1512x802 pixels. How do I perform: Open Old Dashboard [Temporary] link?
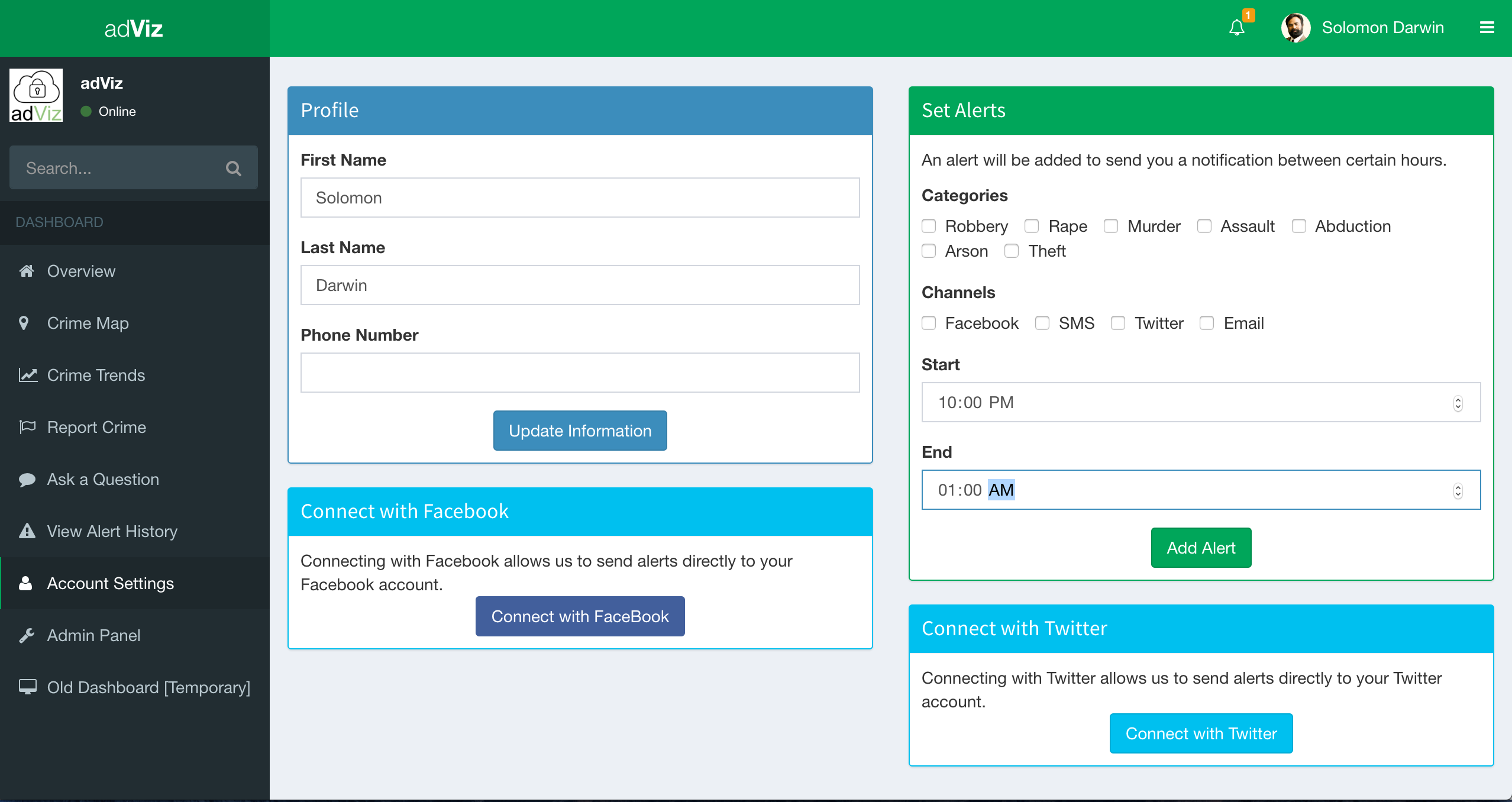click(x=135, y=687)
